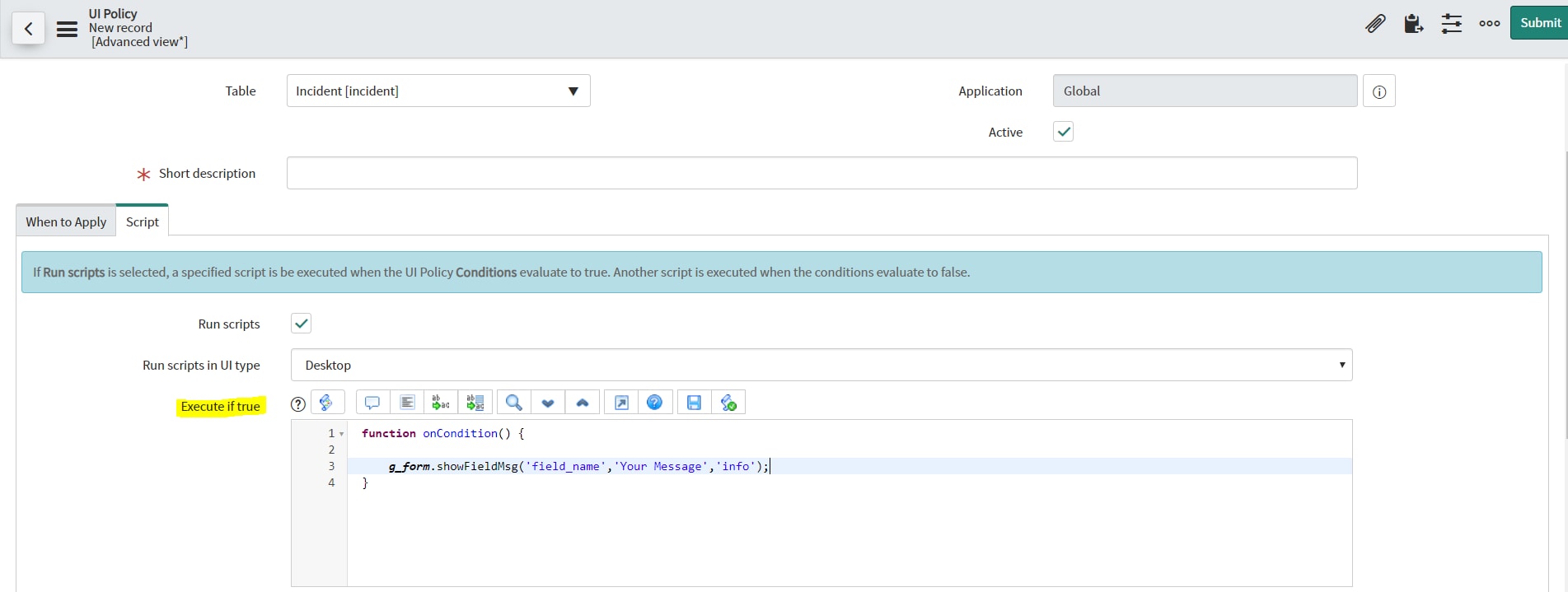Click the Active label
Viewport: 1568px width, 592px height.
1005,132
